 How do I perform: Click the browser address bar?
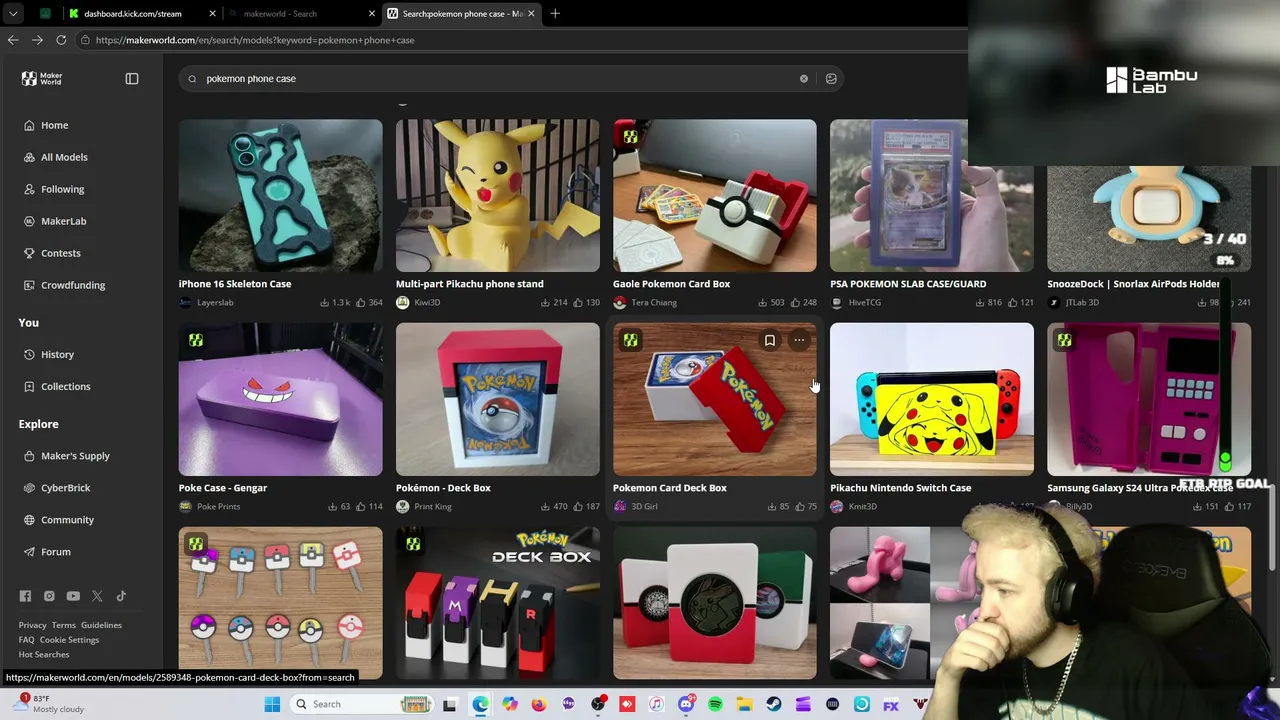pyautogui.click(x=520, y=40)
